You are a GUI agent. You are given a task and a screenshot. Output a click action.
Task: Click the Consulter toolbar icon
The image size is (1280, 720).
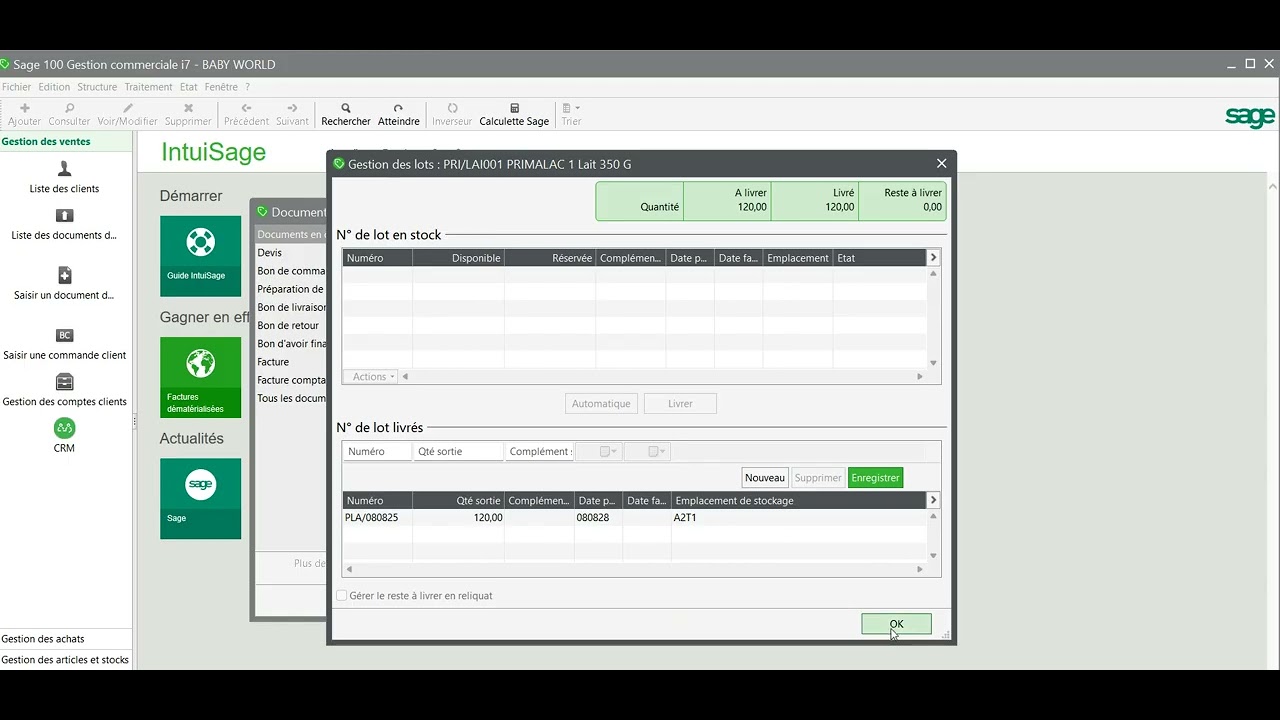pos(69,108)
